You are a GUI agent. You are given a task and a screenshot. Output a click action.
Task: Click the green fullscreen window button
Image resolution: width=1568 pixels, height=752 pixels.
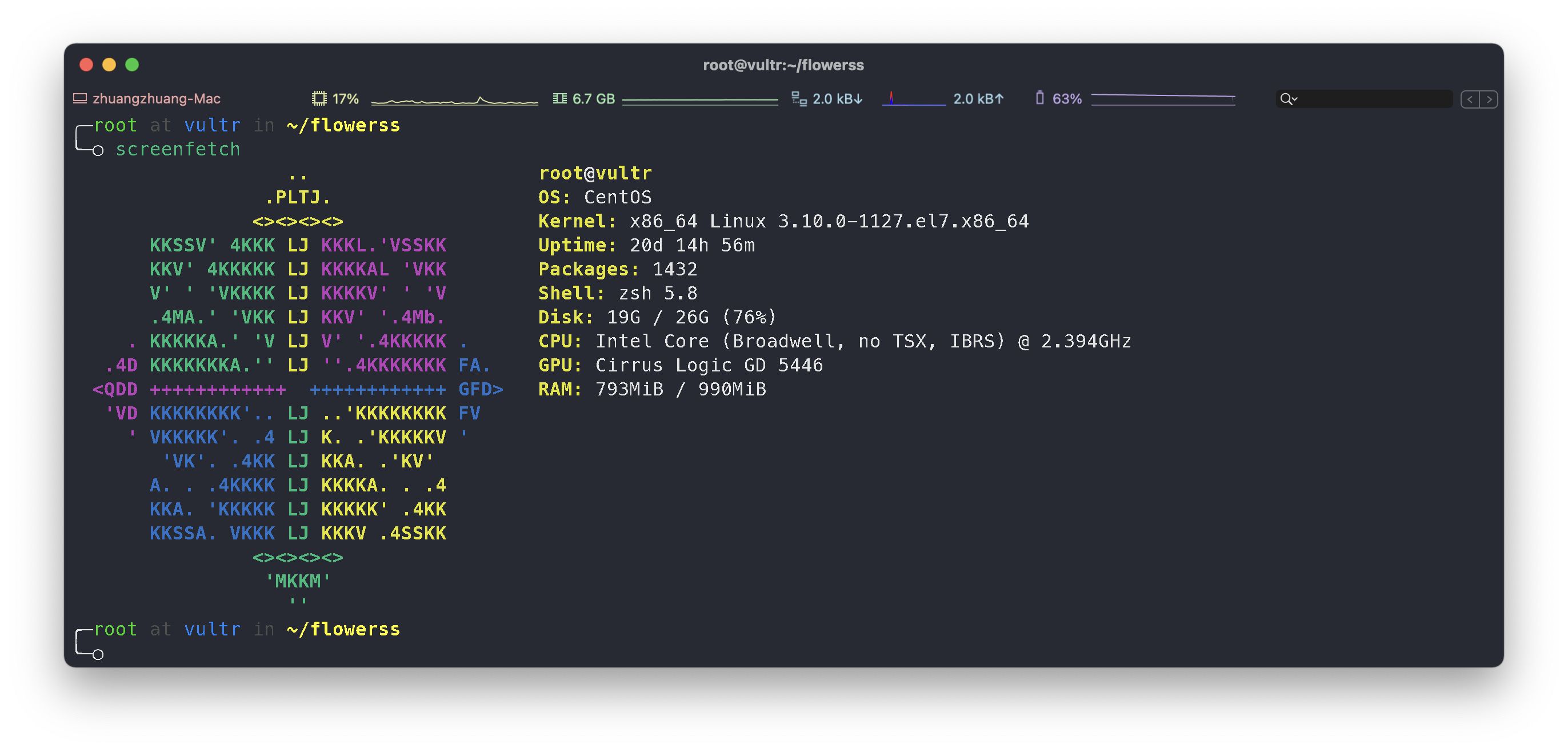tap(132, 65)
